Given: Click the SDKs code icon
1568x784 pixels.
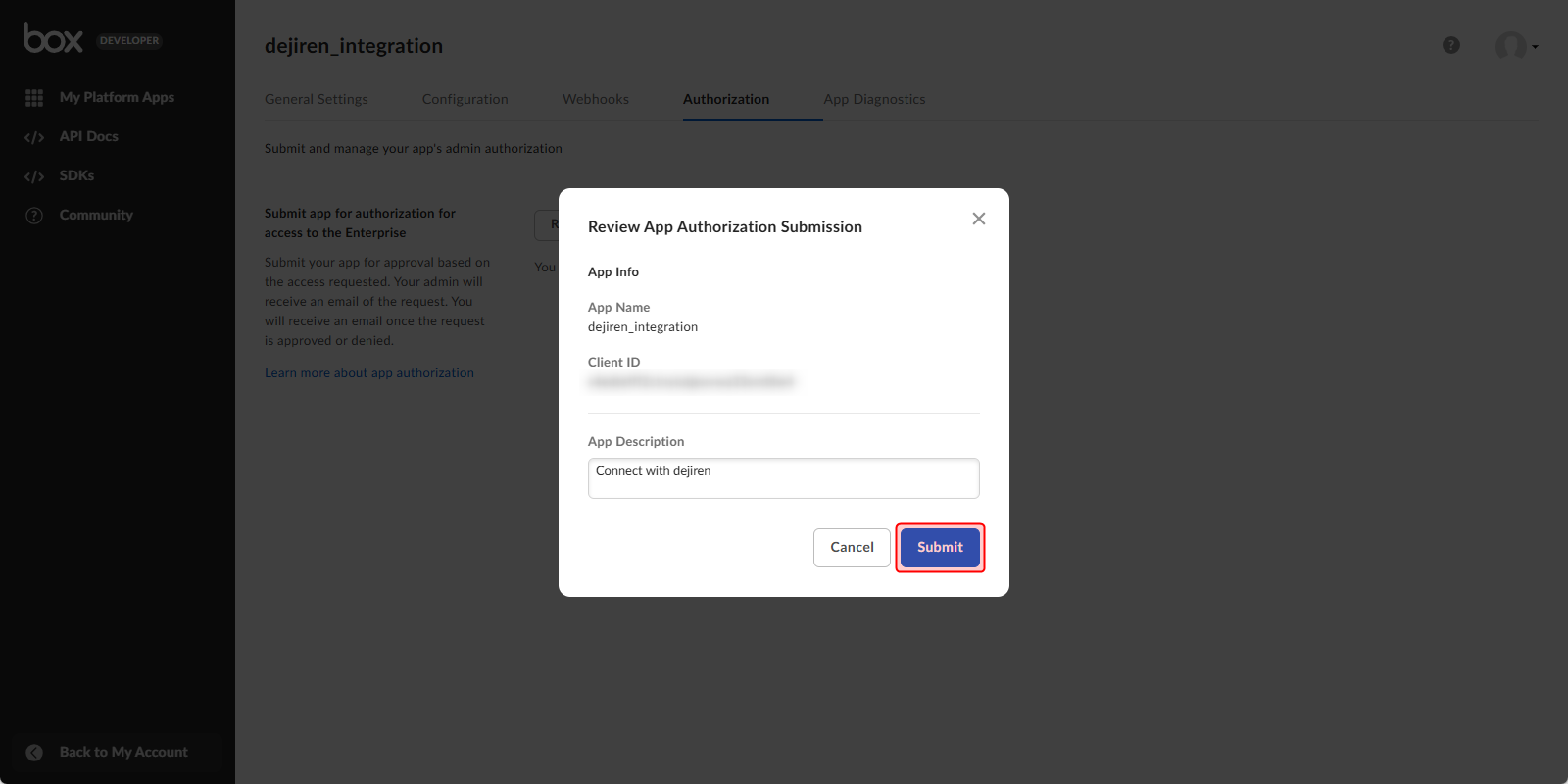Looking at the screenshot, I should coord(34,176).
